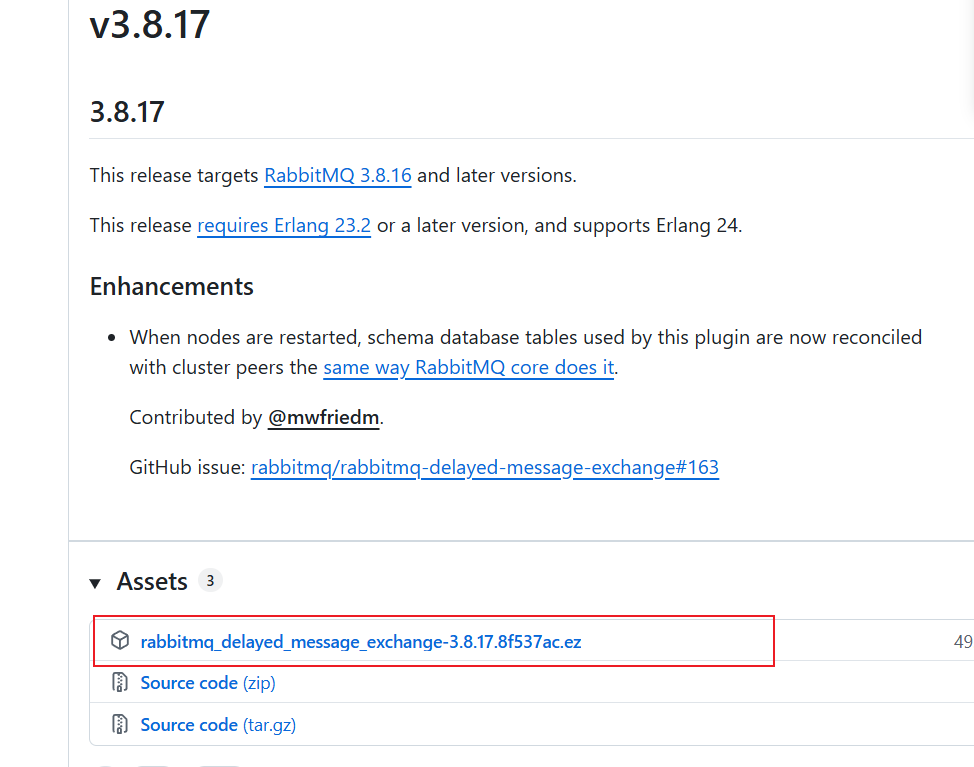Click the 'Contributed by' text
974x767 pixels.
195,417
